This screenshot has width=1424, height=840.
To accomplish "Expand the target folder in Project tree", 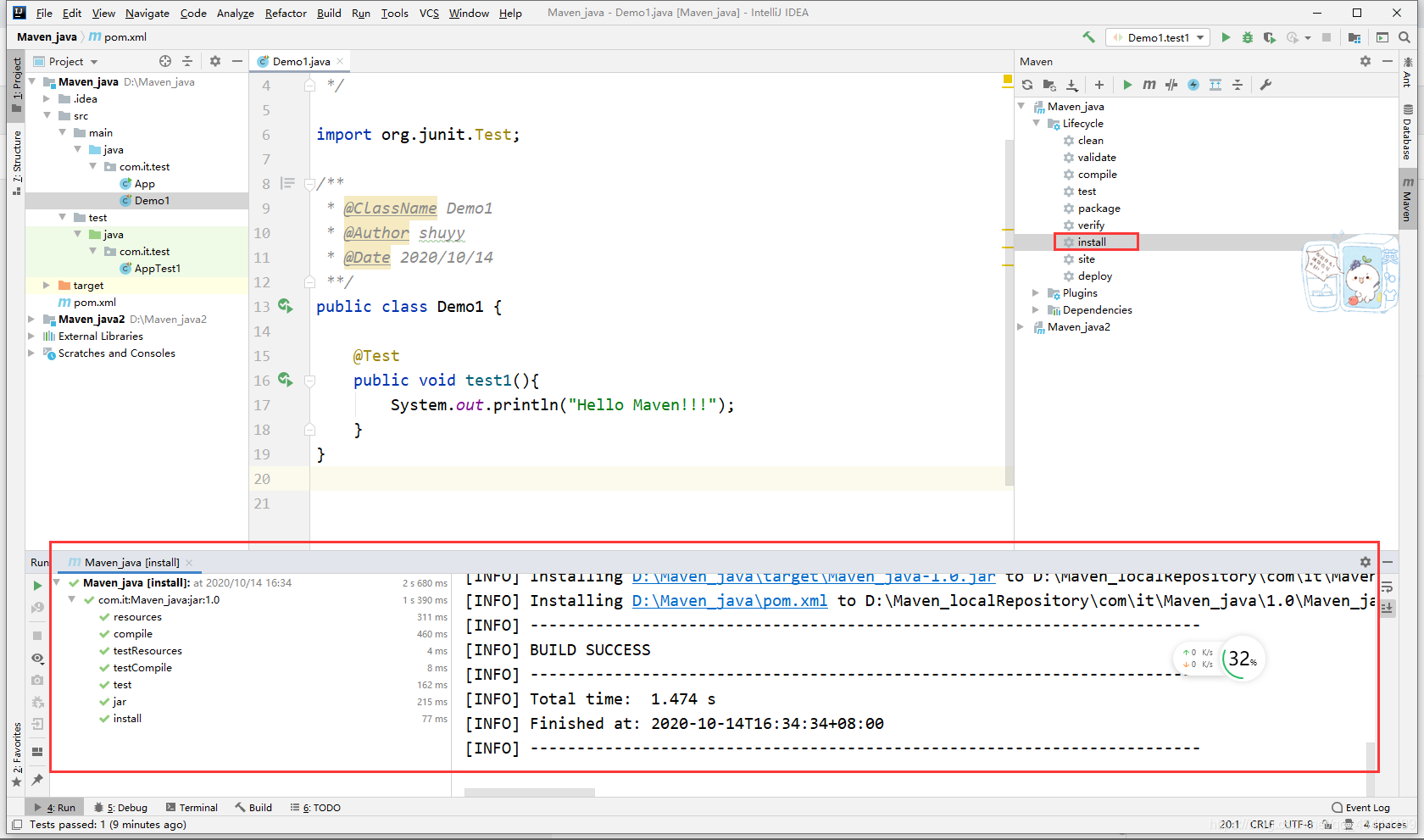I will (x=47, y=286).
